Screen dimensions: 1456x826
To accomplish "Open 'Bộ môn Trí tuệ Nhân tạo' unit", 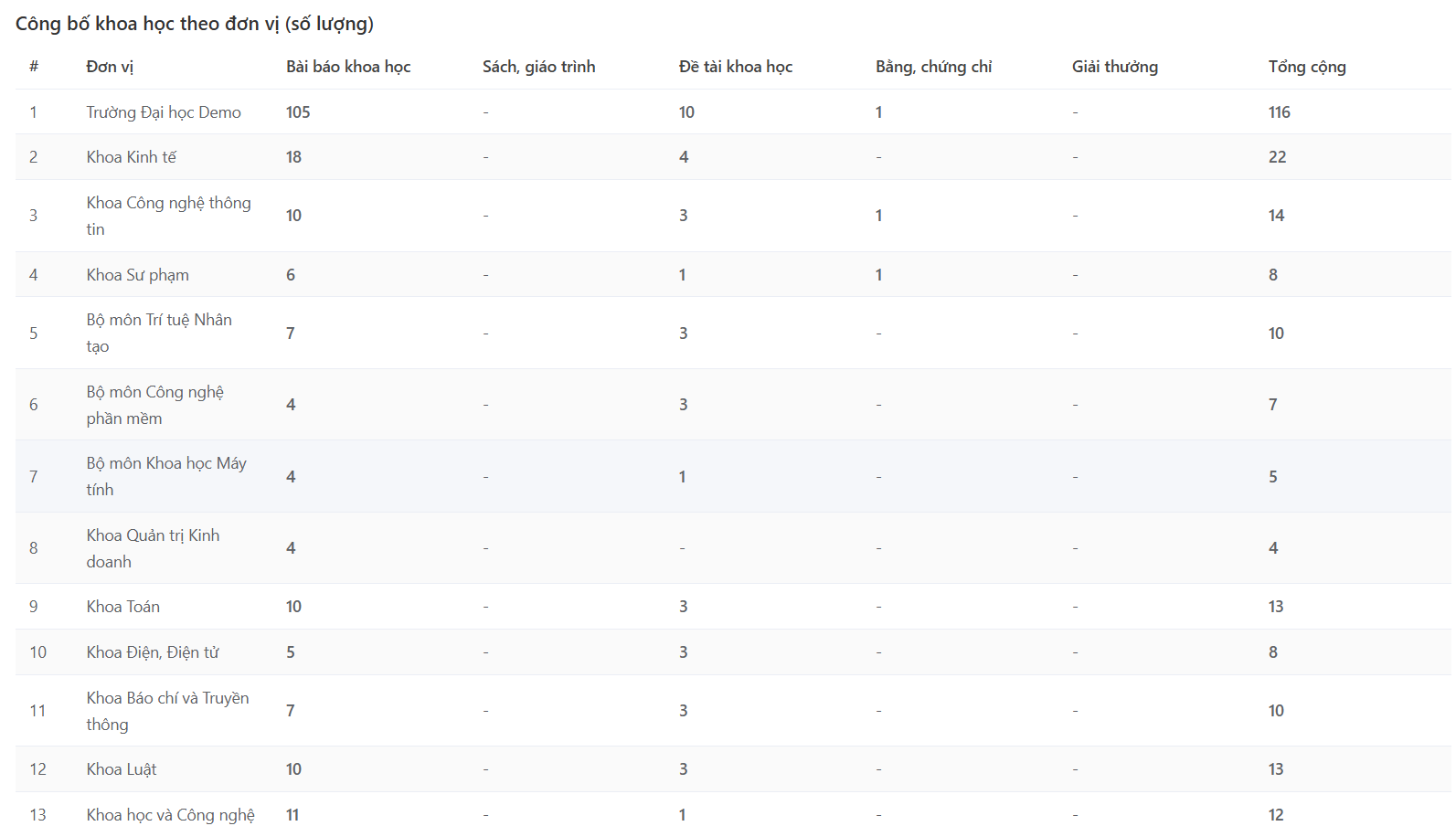I will click(x=159, y=333).
